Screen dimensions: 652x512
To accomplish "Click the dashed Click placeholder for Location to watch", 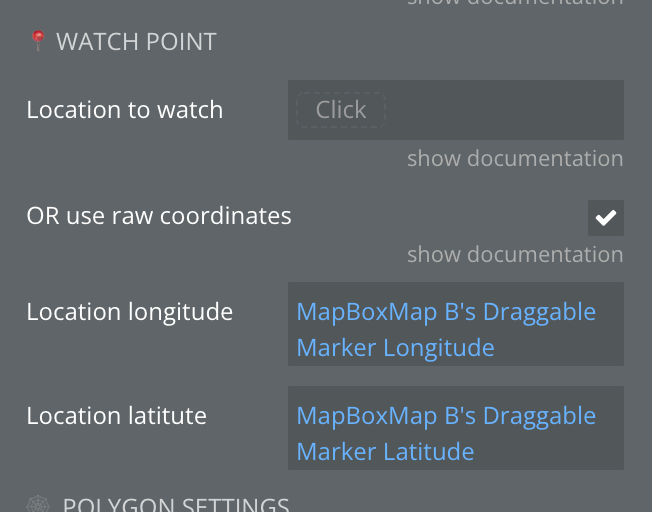I will point(341,110).
